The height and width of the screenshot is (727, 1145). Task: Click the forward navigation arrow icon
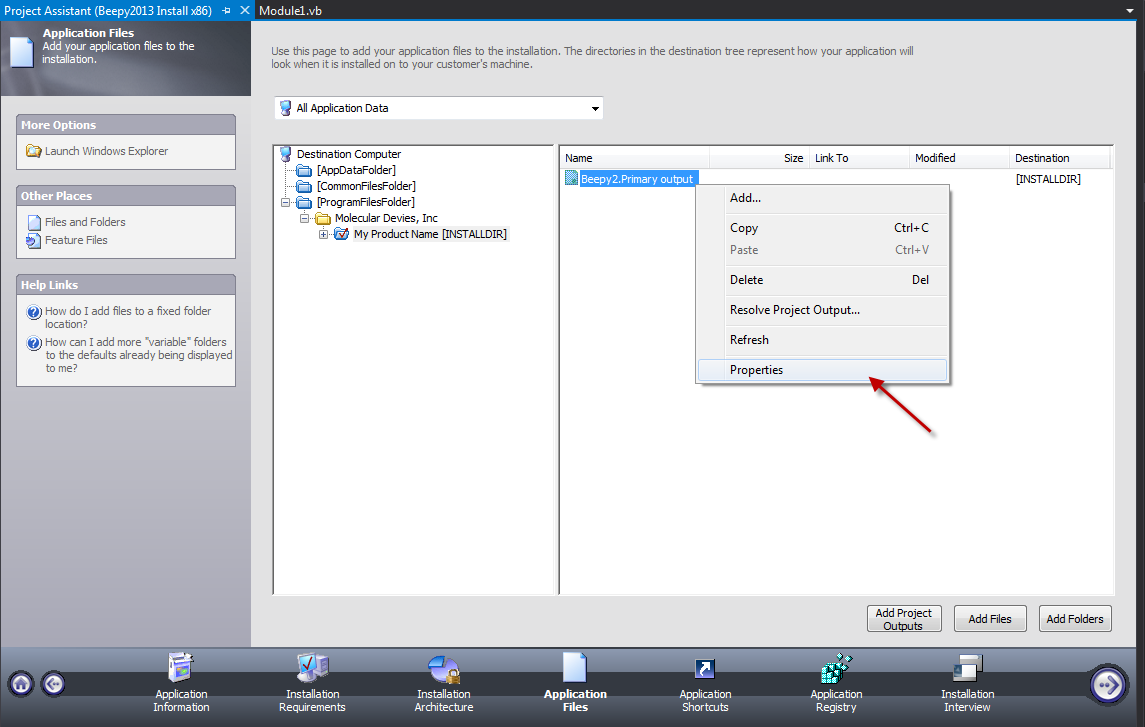click(1108, 684)
